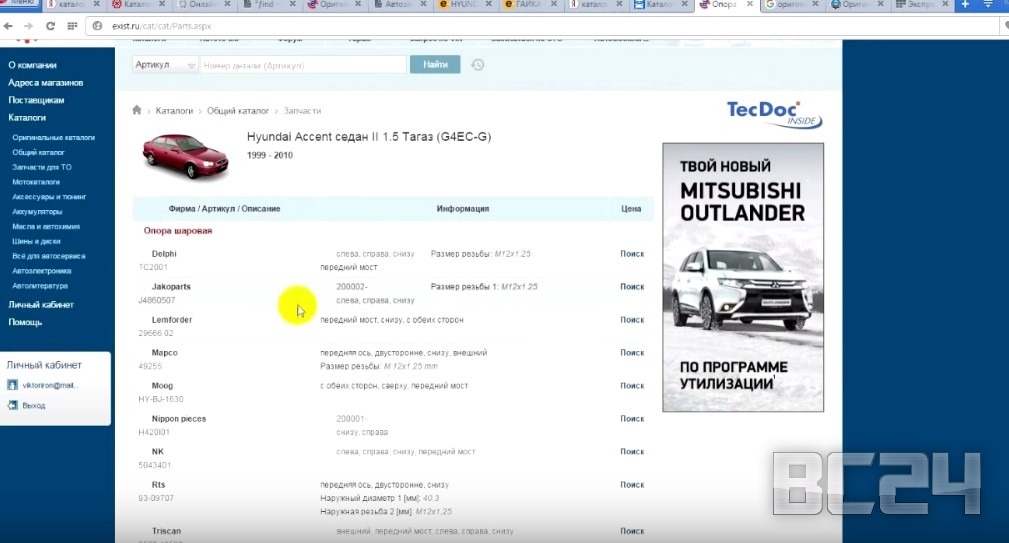The image size is (1009, 543).
Task: Open search history clock icon
Action: click(478, 65)
